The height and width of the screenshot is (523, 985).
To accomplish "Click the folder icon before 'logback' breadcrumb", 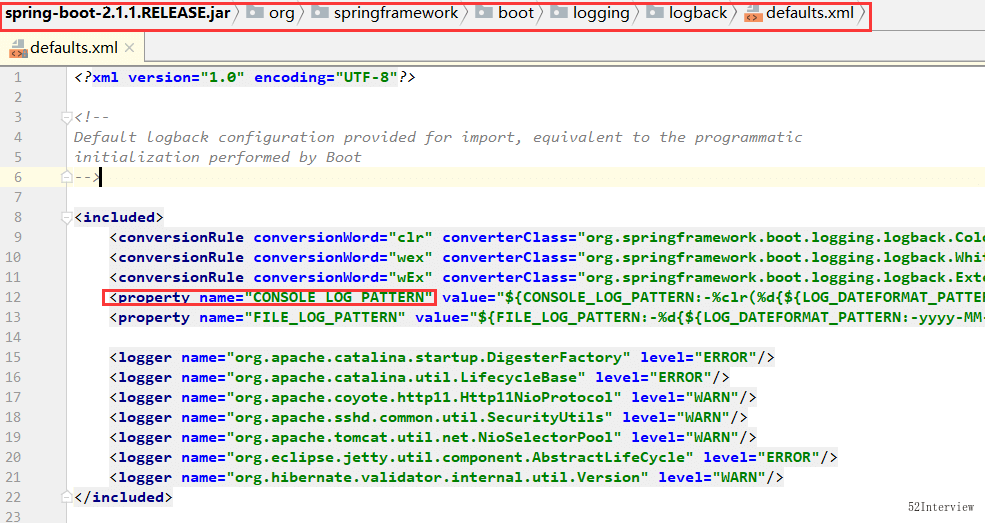I will pos(654,14).
